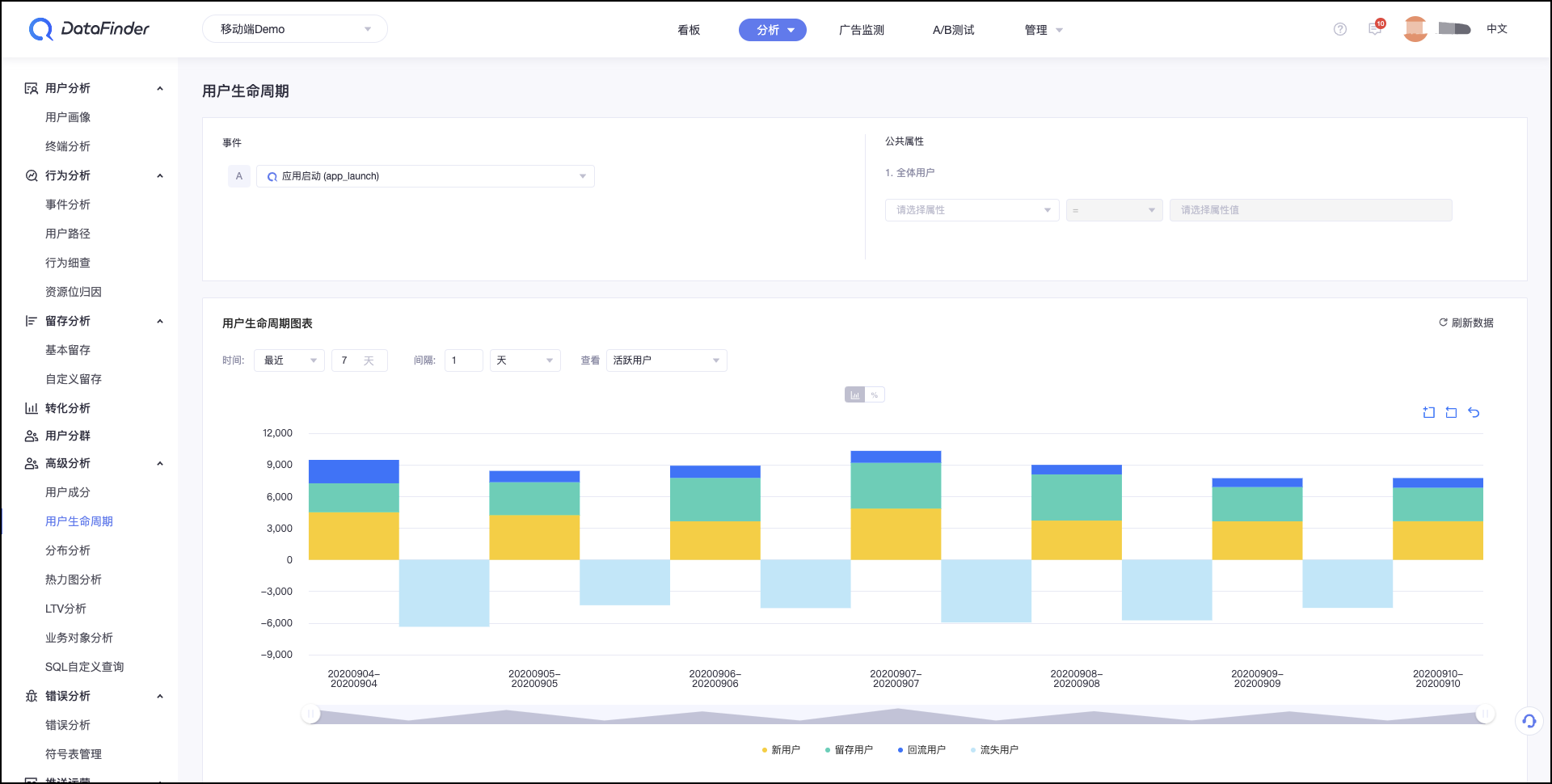1552x784 pixels.
Task: Click the chart restore undo icon
Action: point(1474,412)
